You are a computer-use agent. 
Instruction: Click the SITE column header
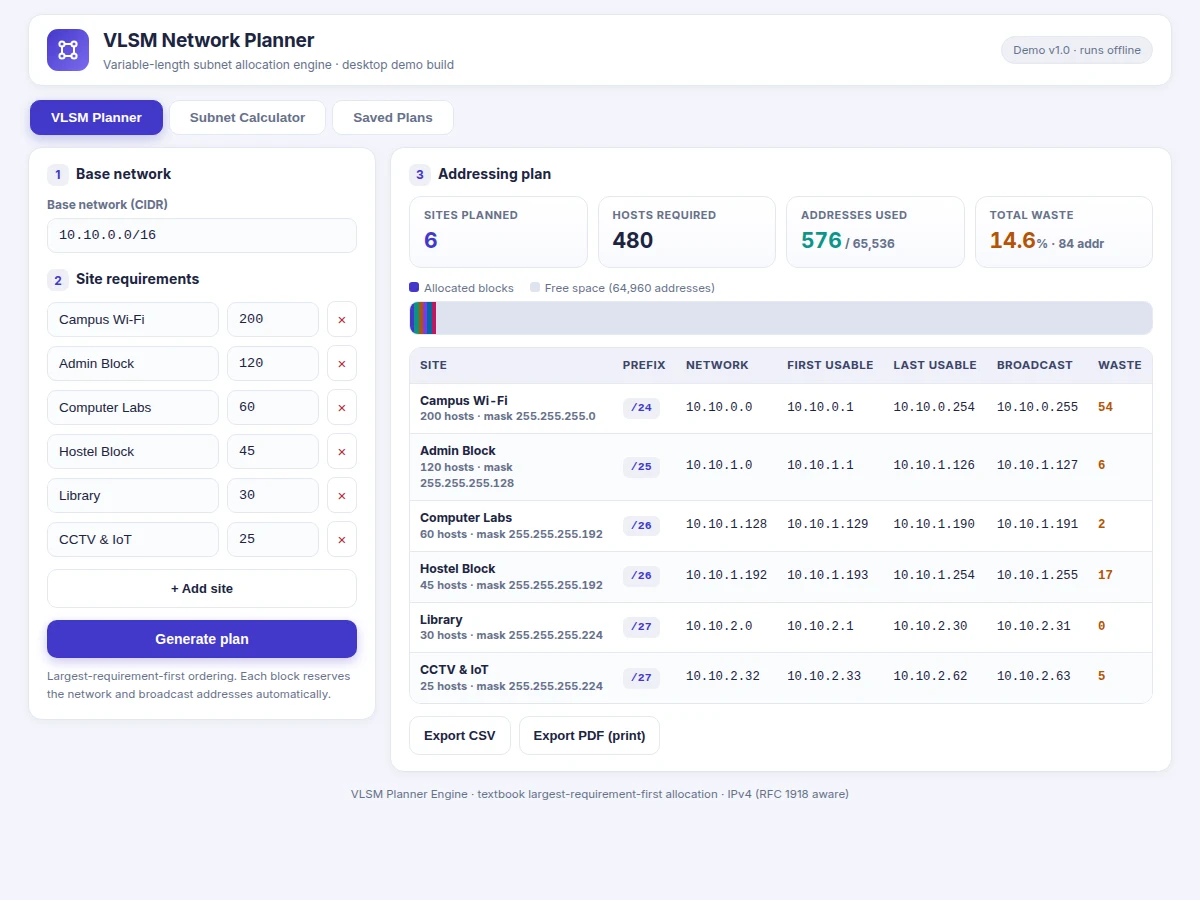433,365
